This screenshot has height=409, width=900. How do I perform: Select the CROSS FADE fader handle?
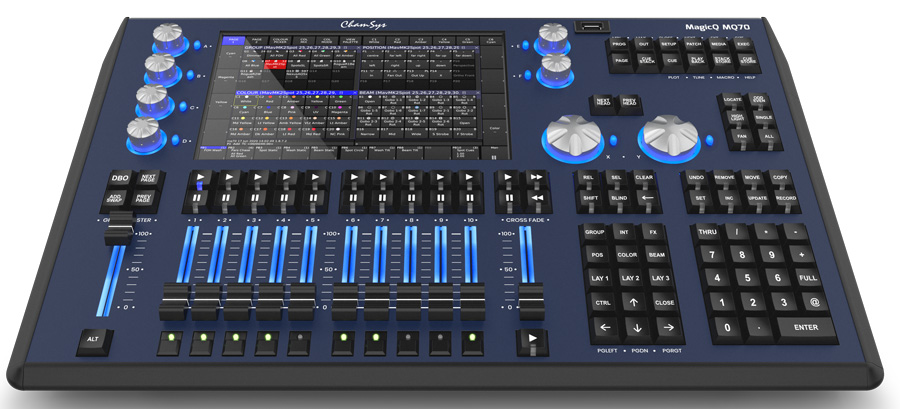pyautogui.click(x=531, y=302)
